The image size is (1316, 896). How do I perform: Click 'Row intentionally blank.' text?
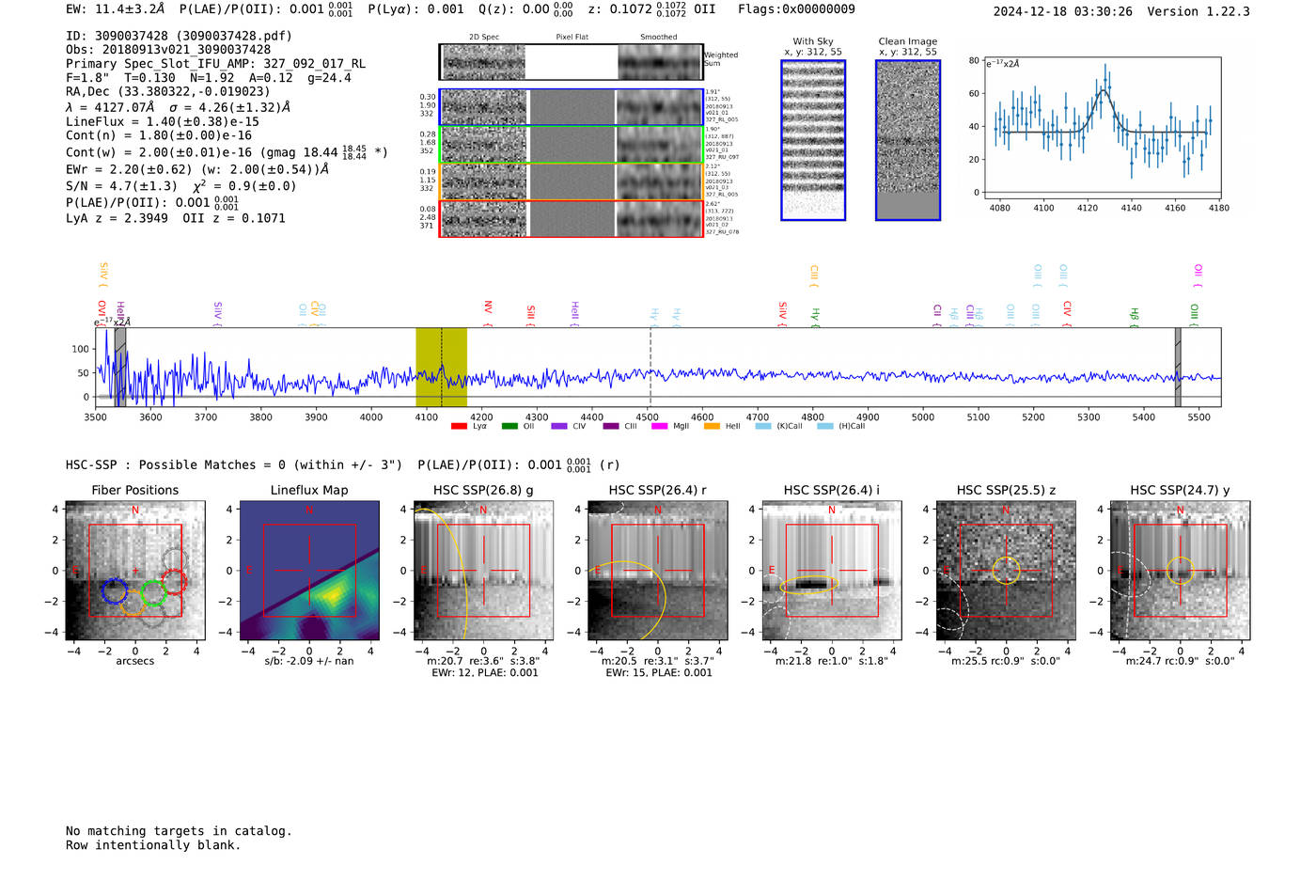coord(153,845)
